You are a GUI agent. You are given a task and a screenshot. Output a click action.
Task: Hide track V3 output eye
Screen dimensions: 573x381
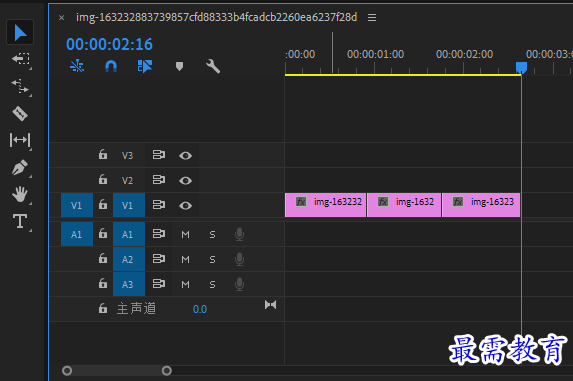click(185, 156)
